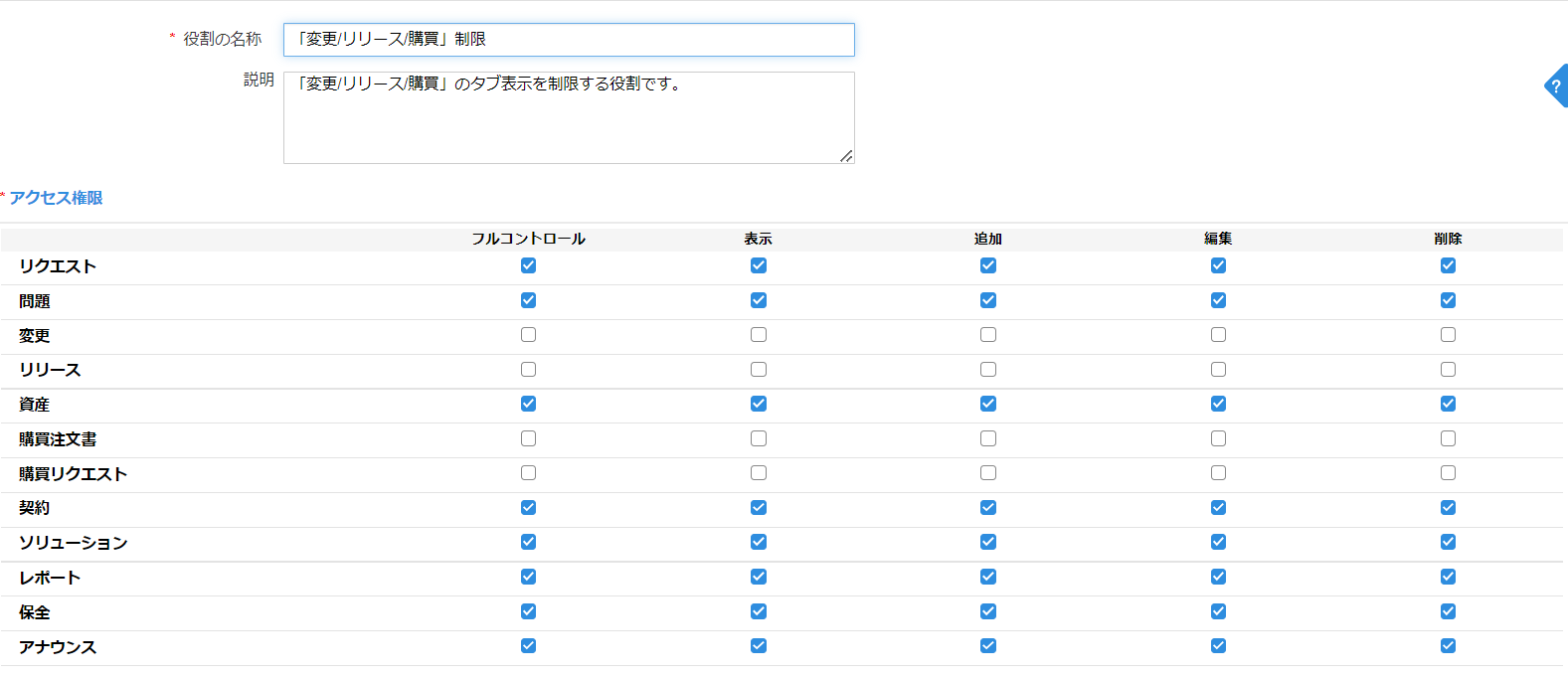Enable 編集 for リリース row
Image resolution: width=1568 pixels, height=678 pixels.
(1218, 370)
